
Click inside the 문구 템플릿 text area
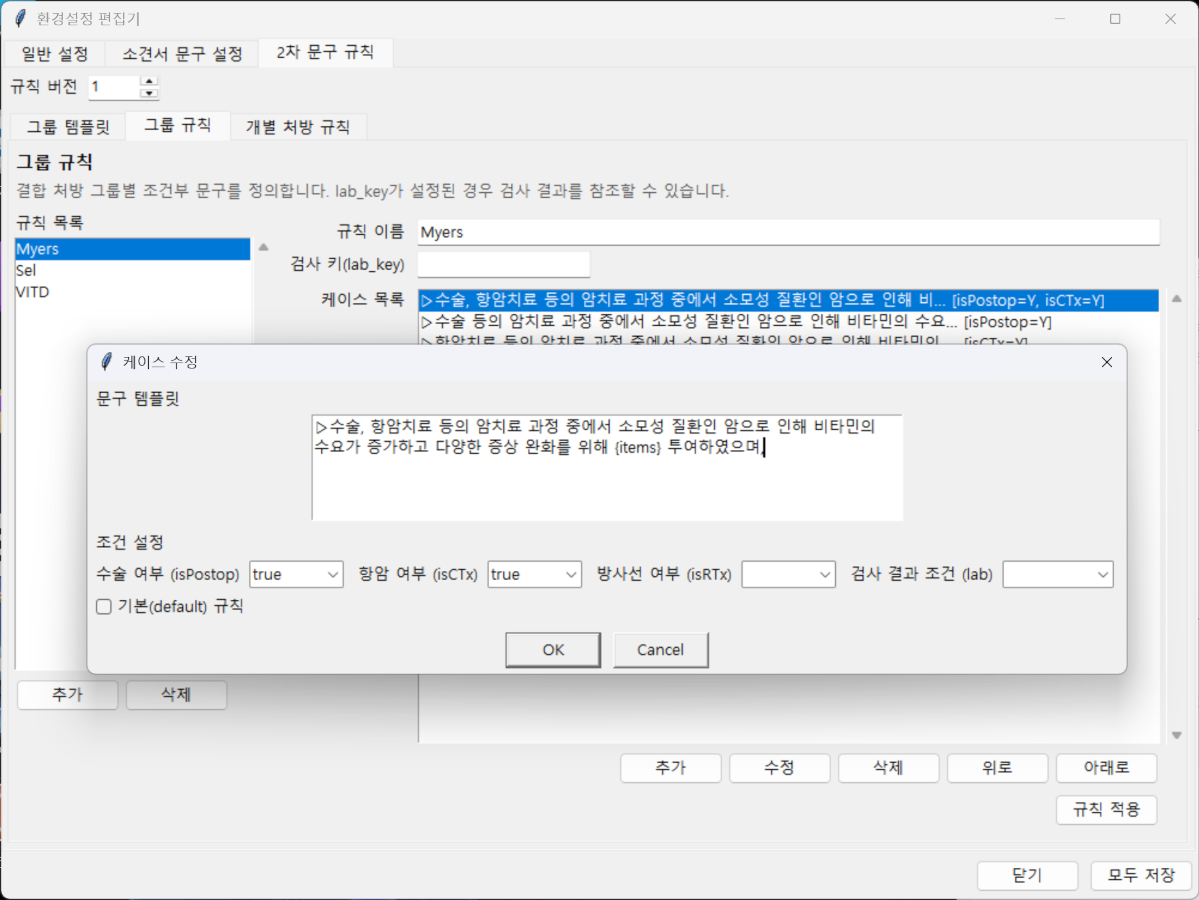tap(607, 485)
